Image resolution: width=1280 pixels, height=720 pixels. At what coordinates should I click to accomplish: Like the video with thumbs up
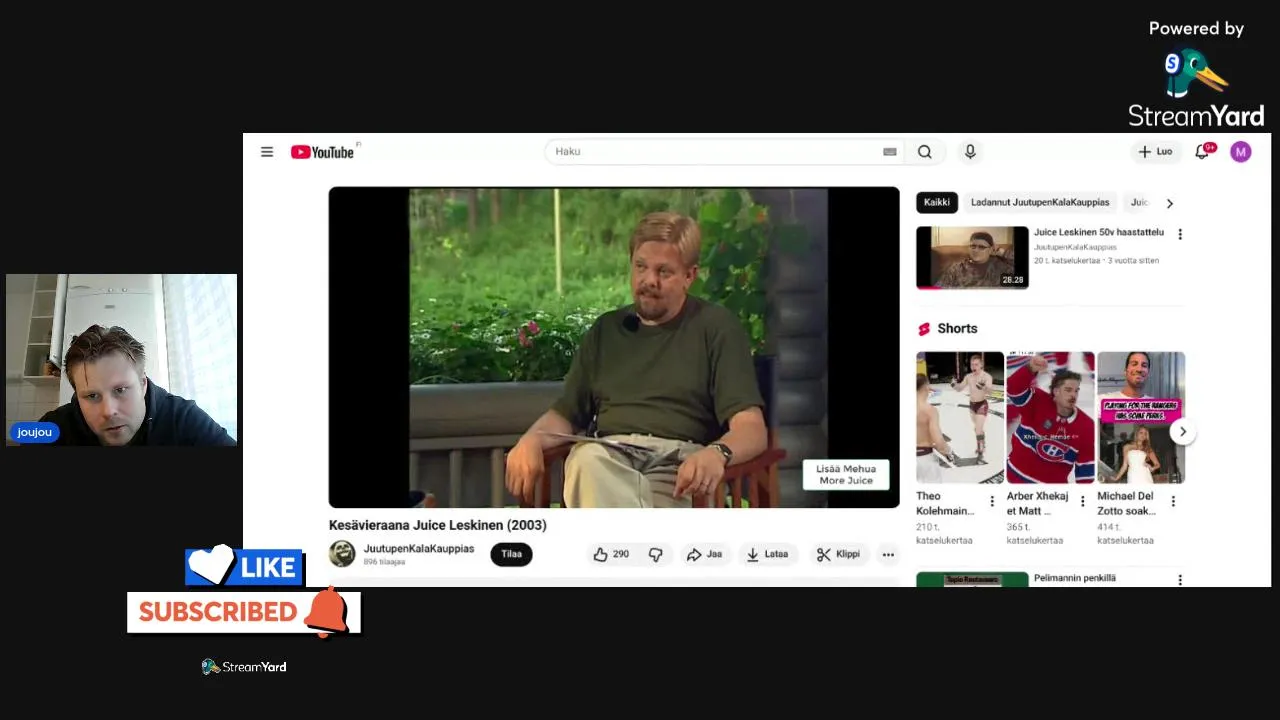pyautogui.click(x=611, y=554)
